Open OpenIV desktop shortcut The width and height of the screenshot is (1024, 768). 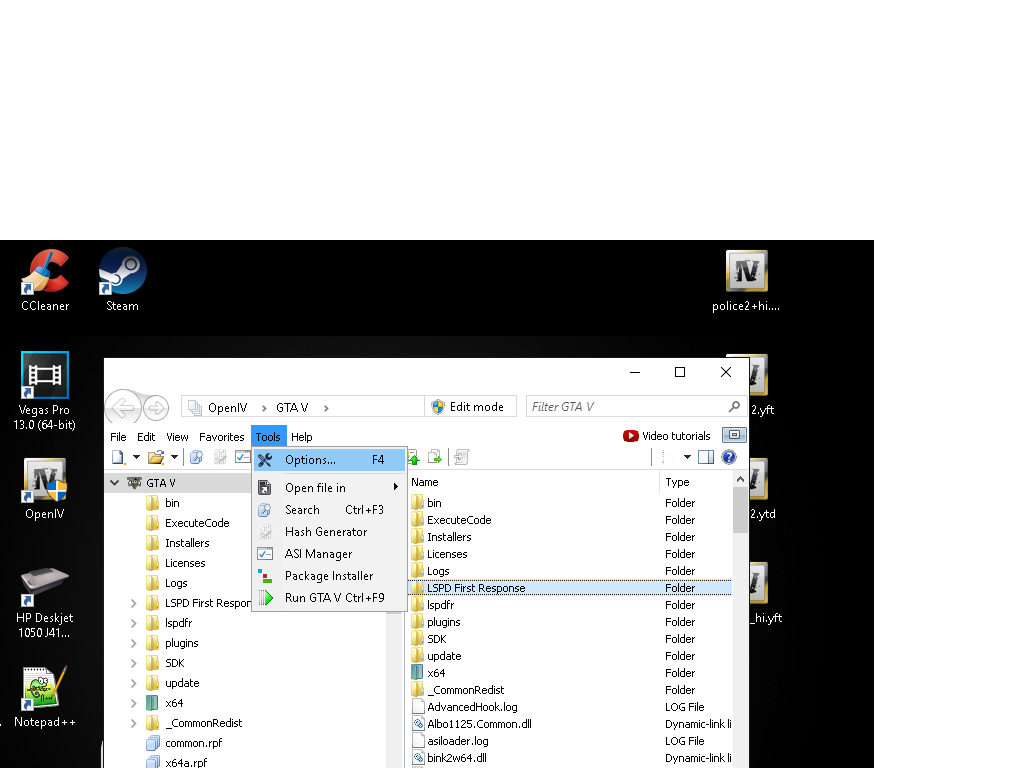[x=44, y=488]
